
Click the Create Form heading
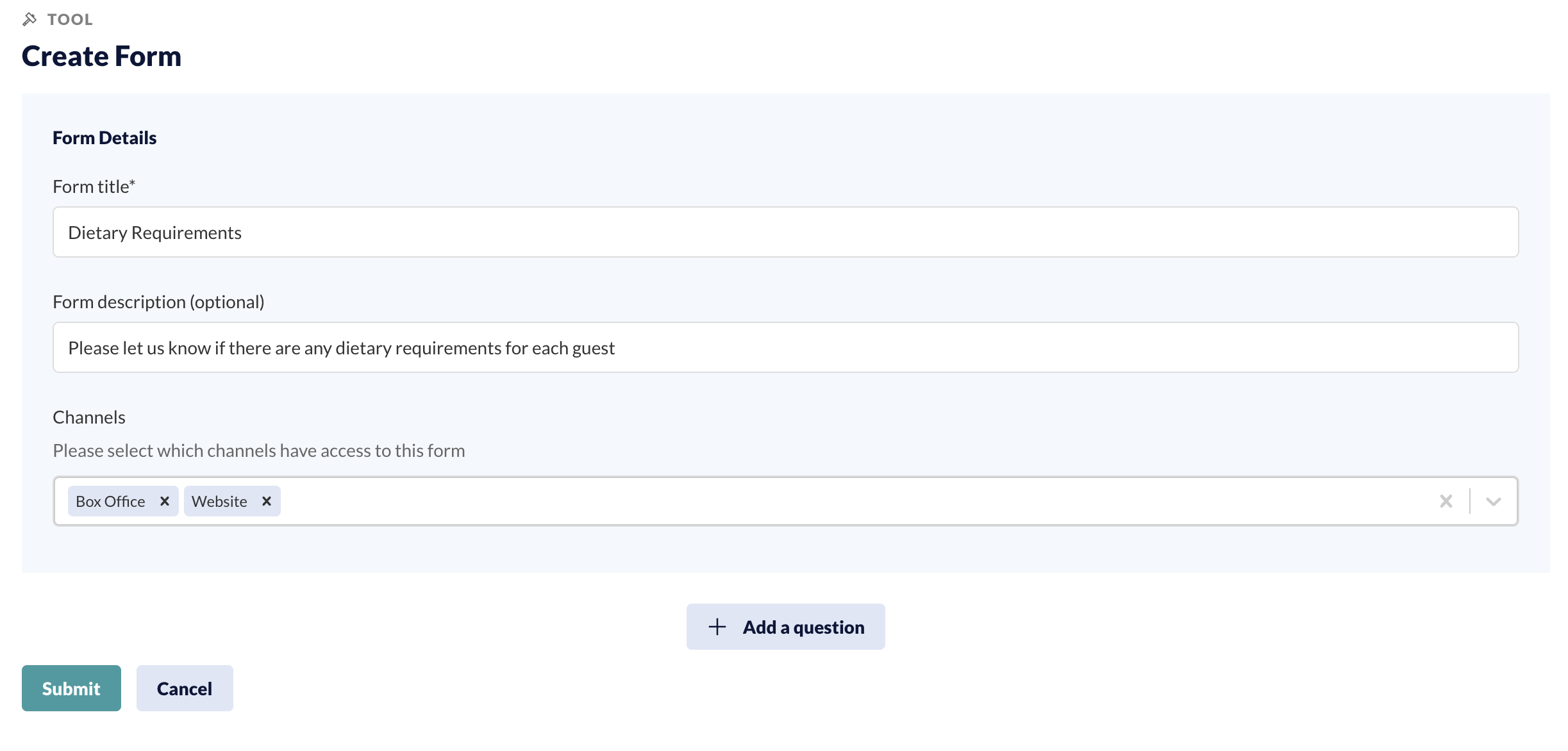101,56
